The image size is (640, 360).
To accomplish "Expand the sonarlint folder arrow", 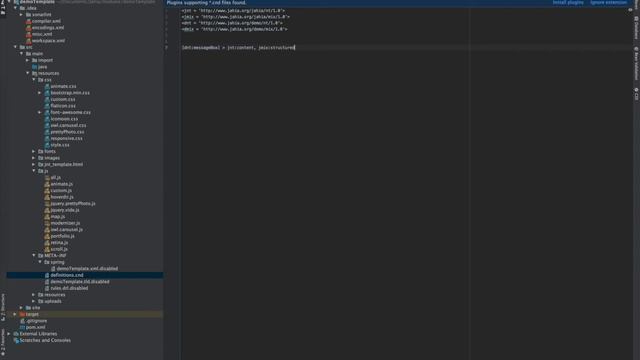I will (22, 15).
